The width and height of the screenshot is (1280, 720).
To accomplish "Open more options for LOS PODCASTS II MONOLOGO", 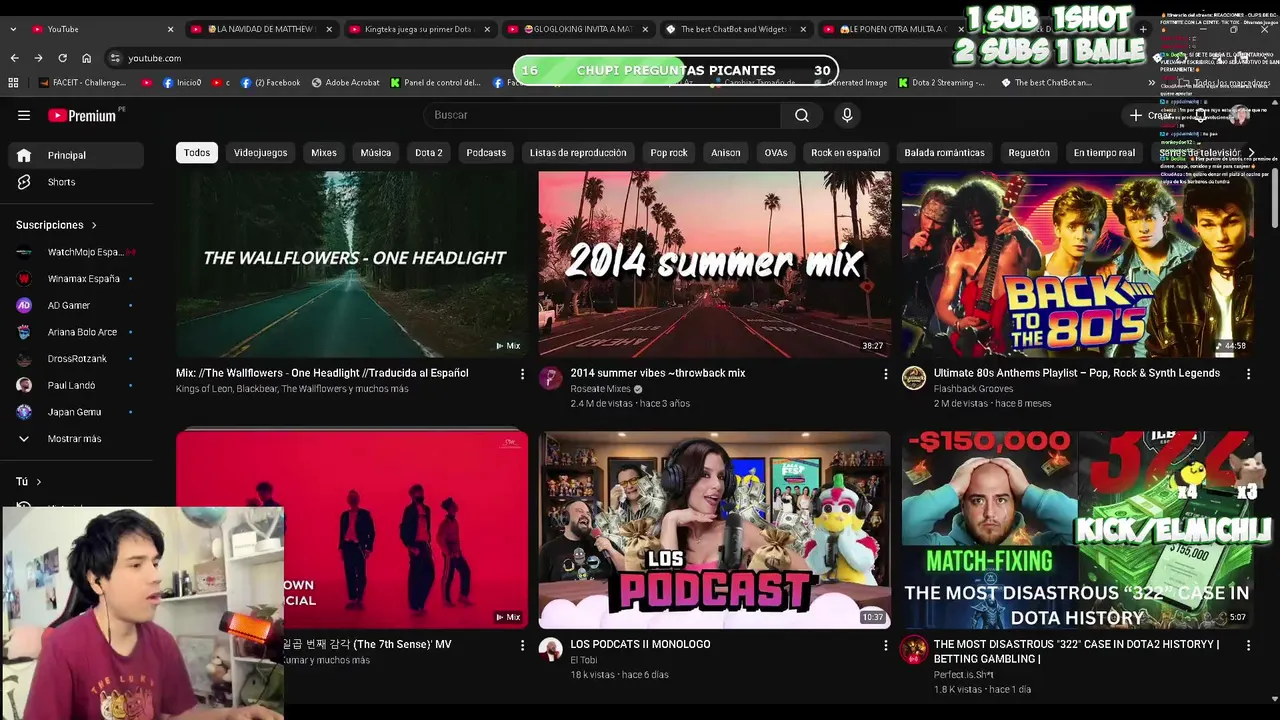I will point(885,645).
